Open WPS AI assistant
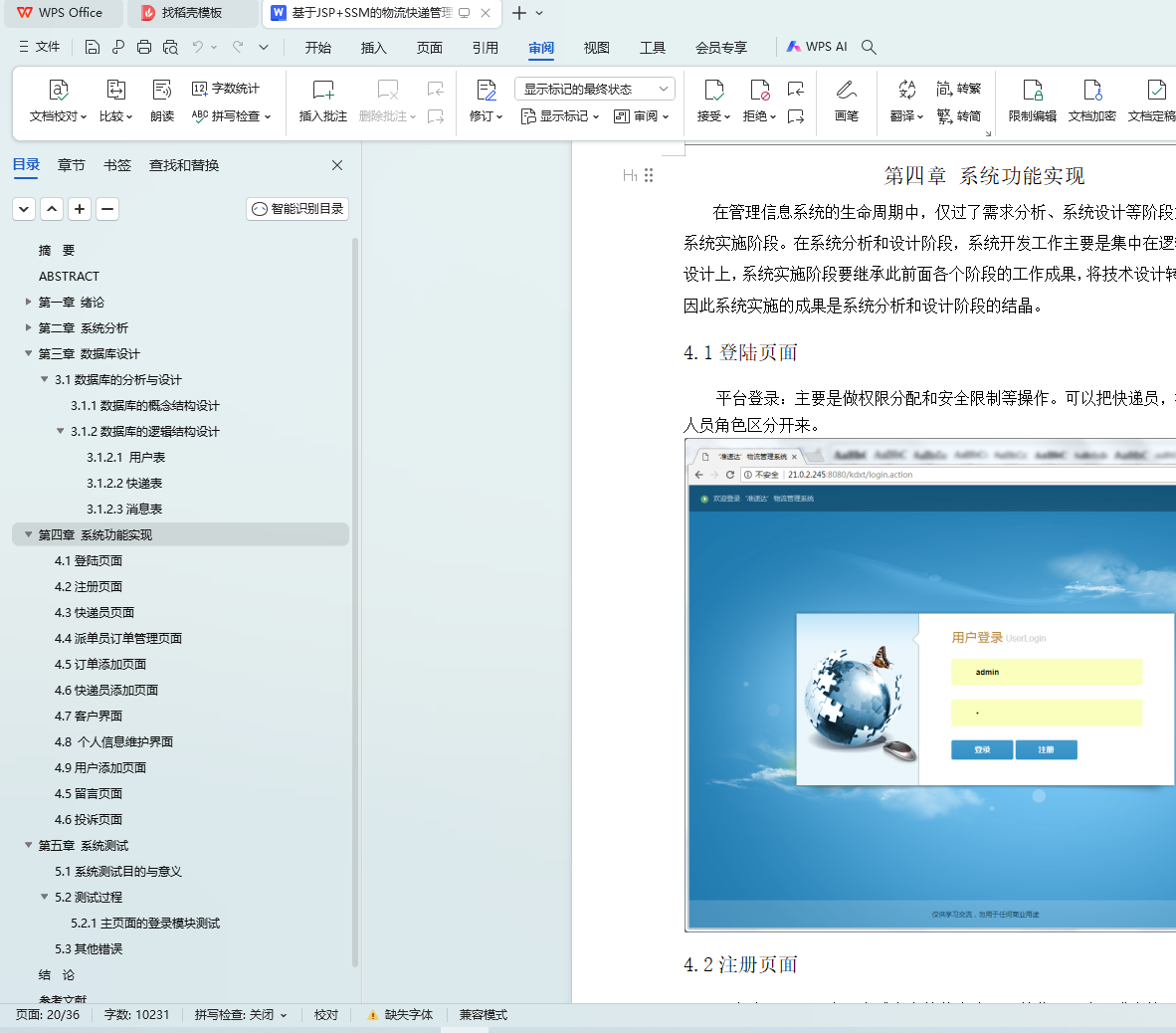 click(817, 47)
